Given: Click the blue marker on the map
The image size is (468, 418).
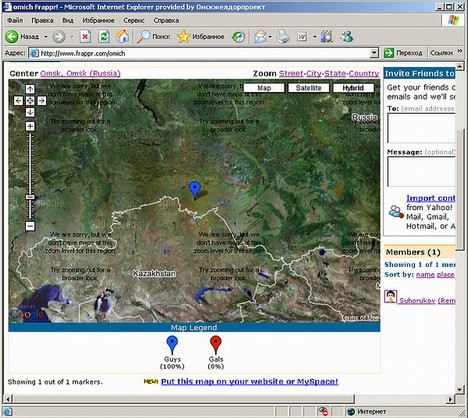Looking at the screenshot, I should click(x=195, y=190).
